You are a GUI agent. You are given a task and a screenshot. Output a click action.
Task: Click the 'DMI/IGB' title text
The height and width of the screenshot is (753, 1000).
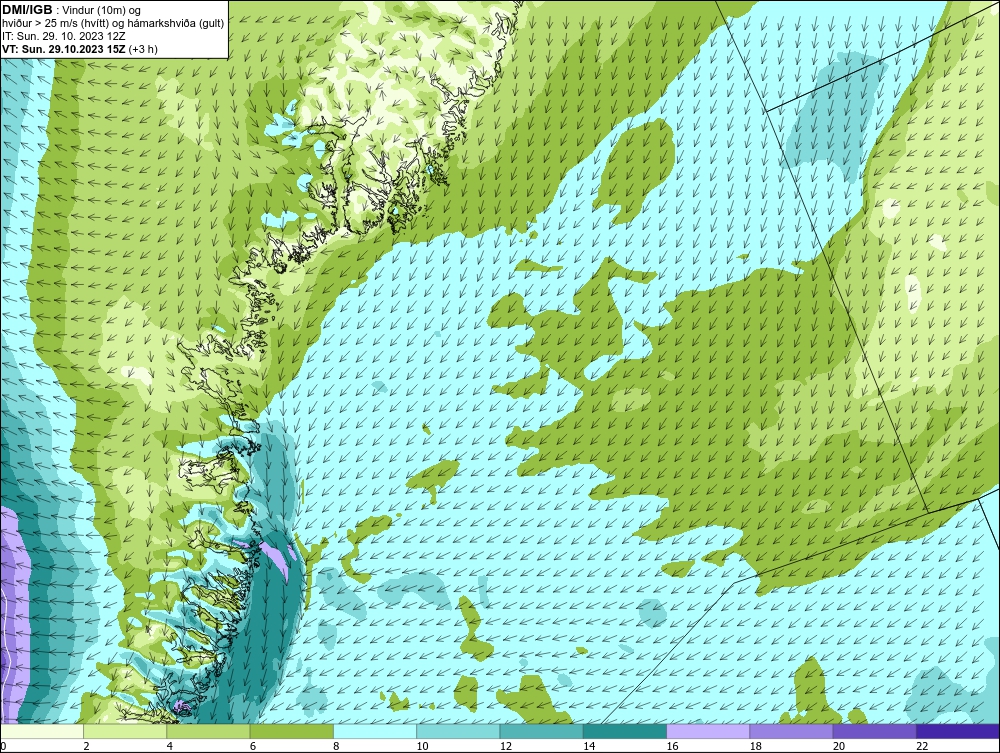27,10
